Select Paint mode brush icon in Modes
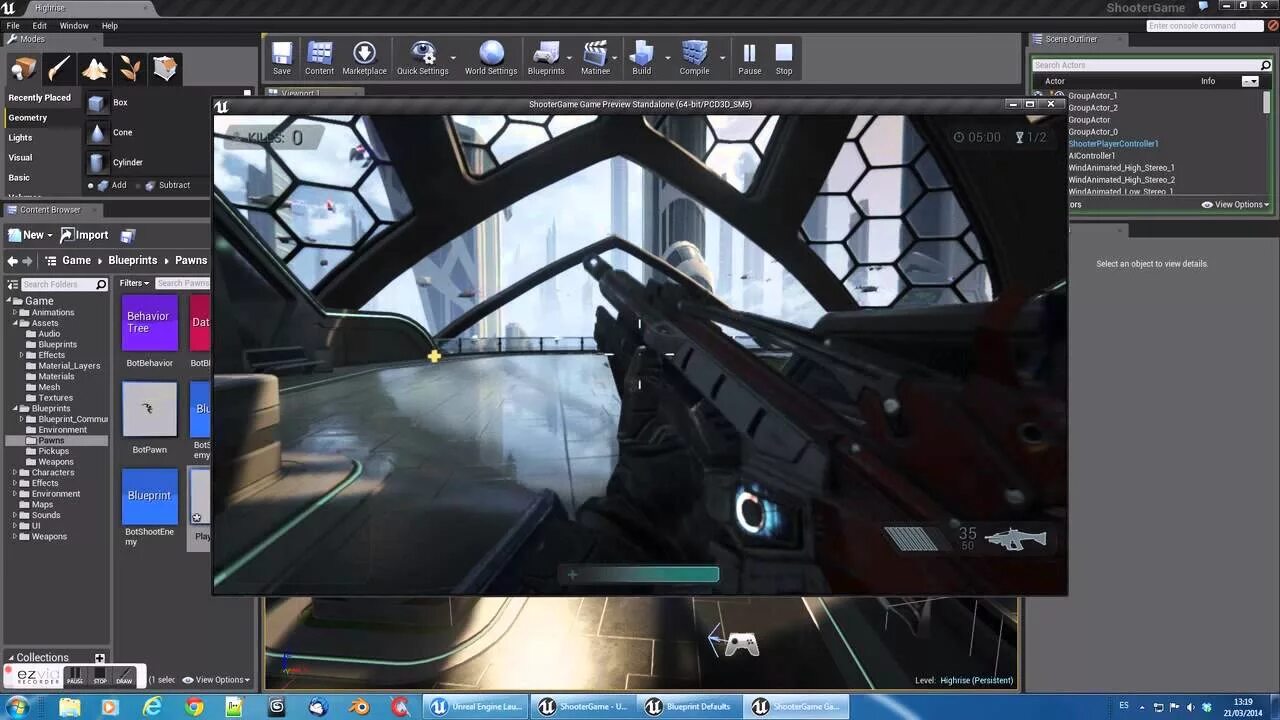 click(x=59, y=68)
